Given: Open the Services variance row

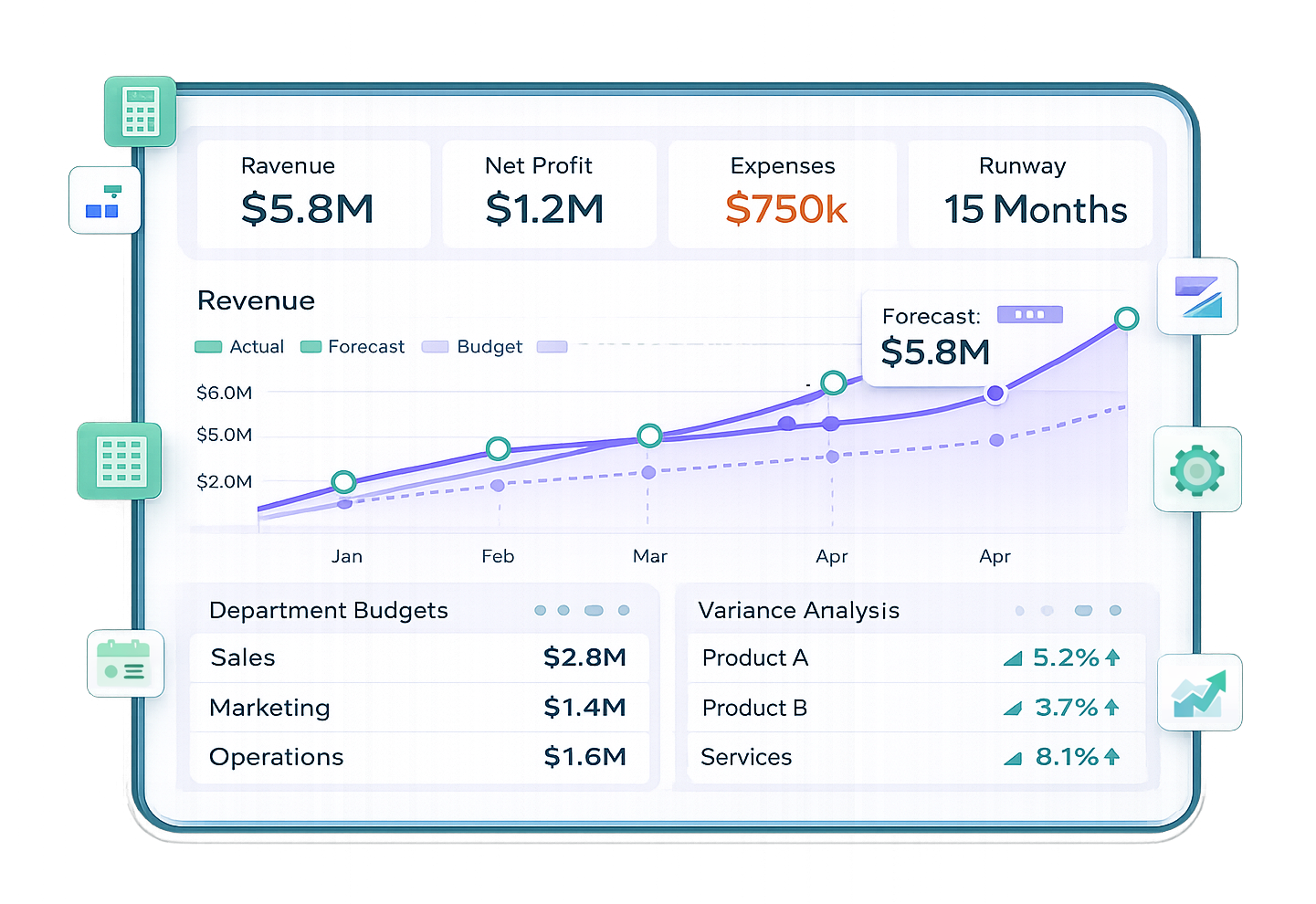Looking at the screenshot, I should [915, 757].
